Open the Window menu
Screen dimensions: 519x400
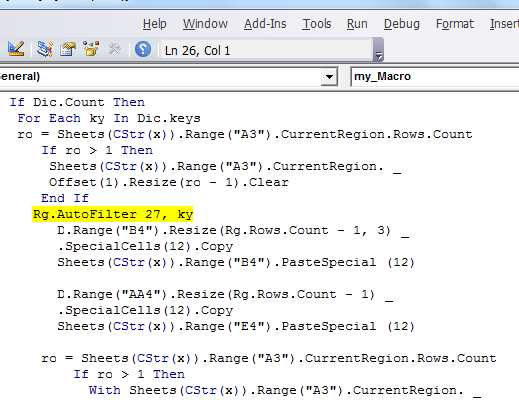click(x=205, y=24)
